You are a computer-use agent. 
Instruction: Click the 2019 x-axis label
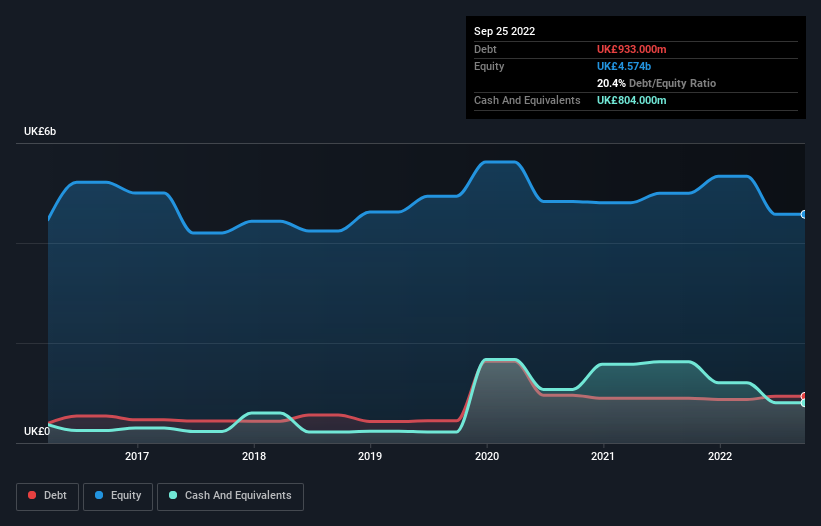370,456
